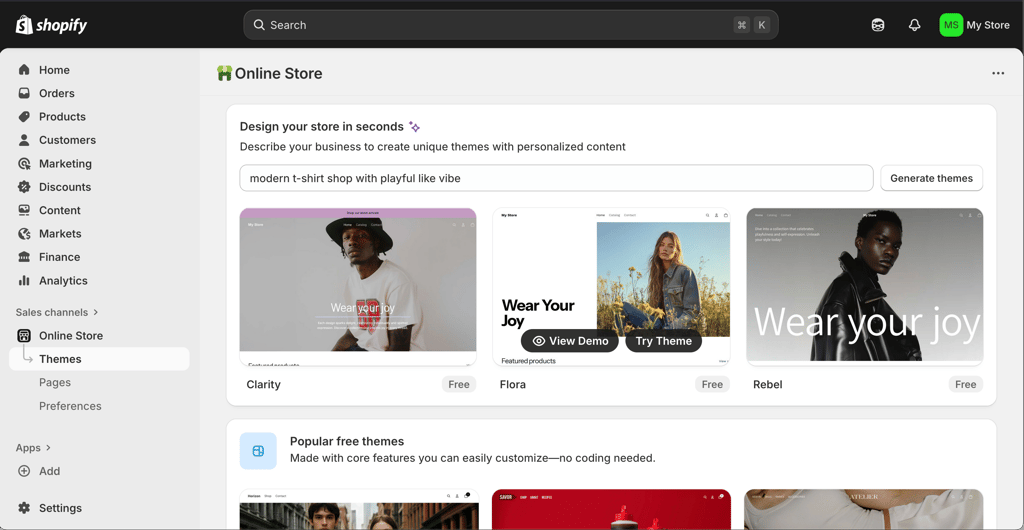
Task: Click the Popular free themes blue icon
Action: click(258, 451)
